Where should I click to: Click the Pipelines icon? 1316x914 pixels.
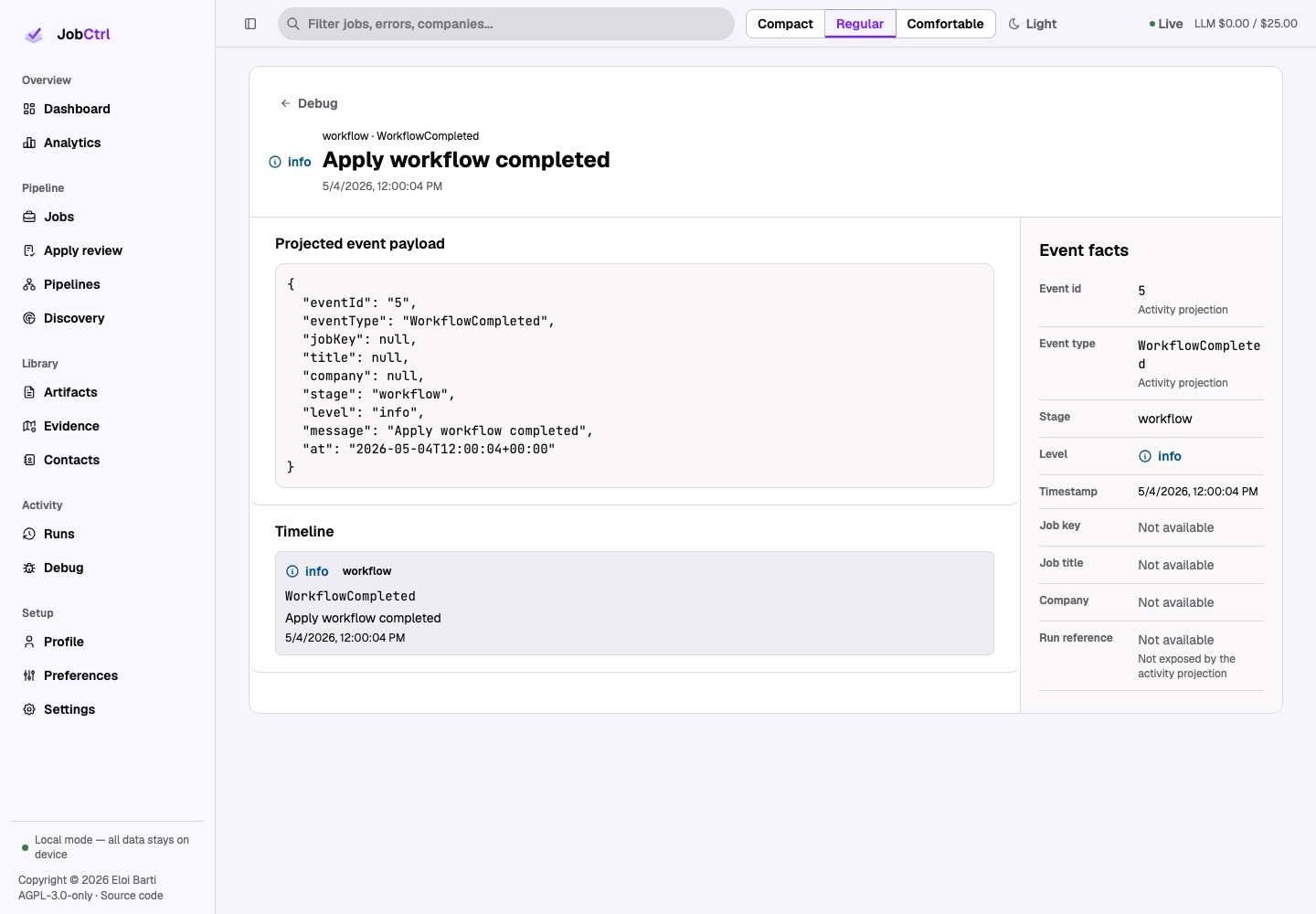point(29,284)
